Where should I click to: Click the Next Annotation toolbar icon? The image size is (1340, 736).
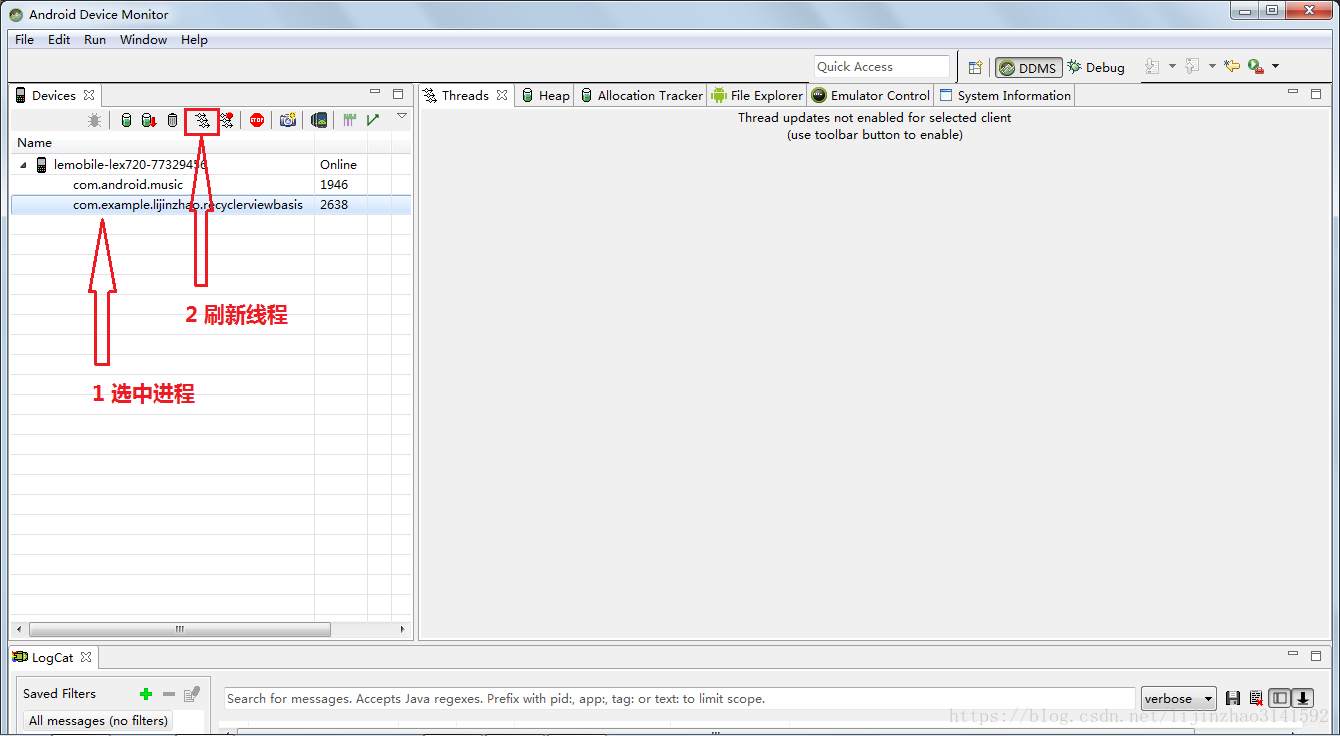point(1151,67)
